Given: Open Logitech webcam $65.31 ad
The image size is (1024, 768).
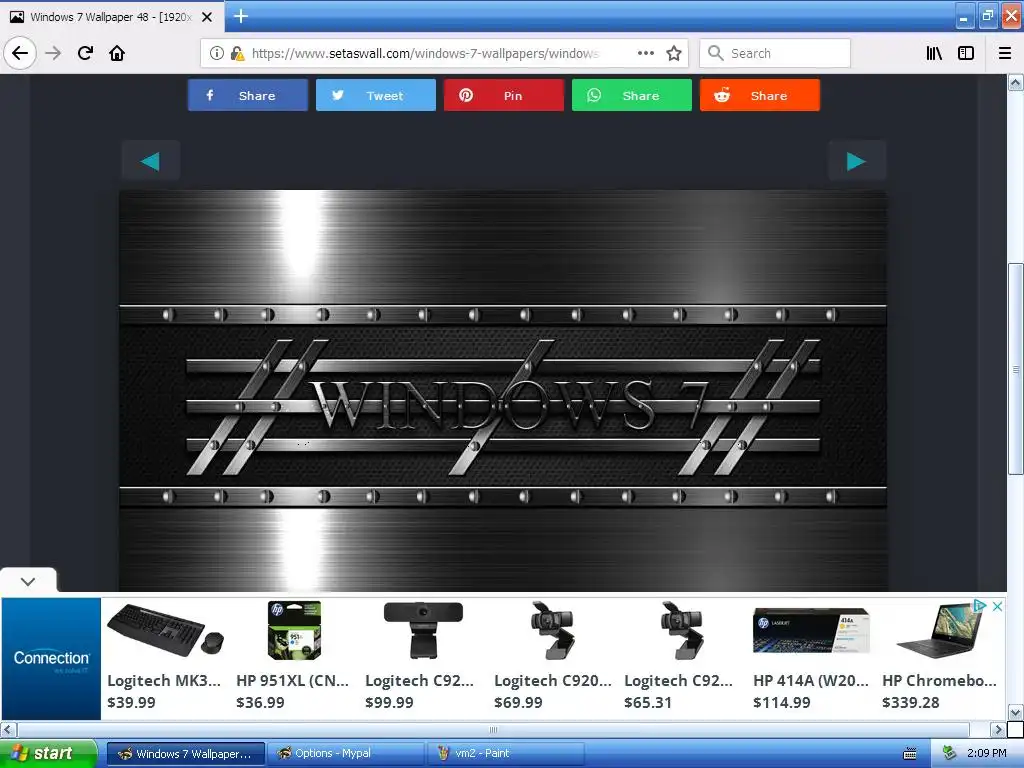Looking at the screenshot, I should point(680,656).
